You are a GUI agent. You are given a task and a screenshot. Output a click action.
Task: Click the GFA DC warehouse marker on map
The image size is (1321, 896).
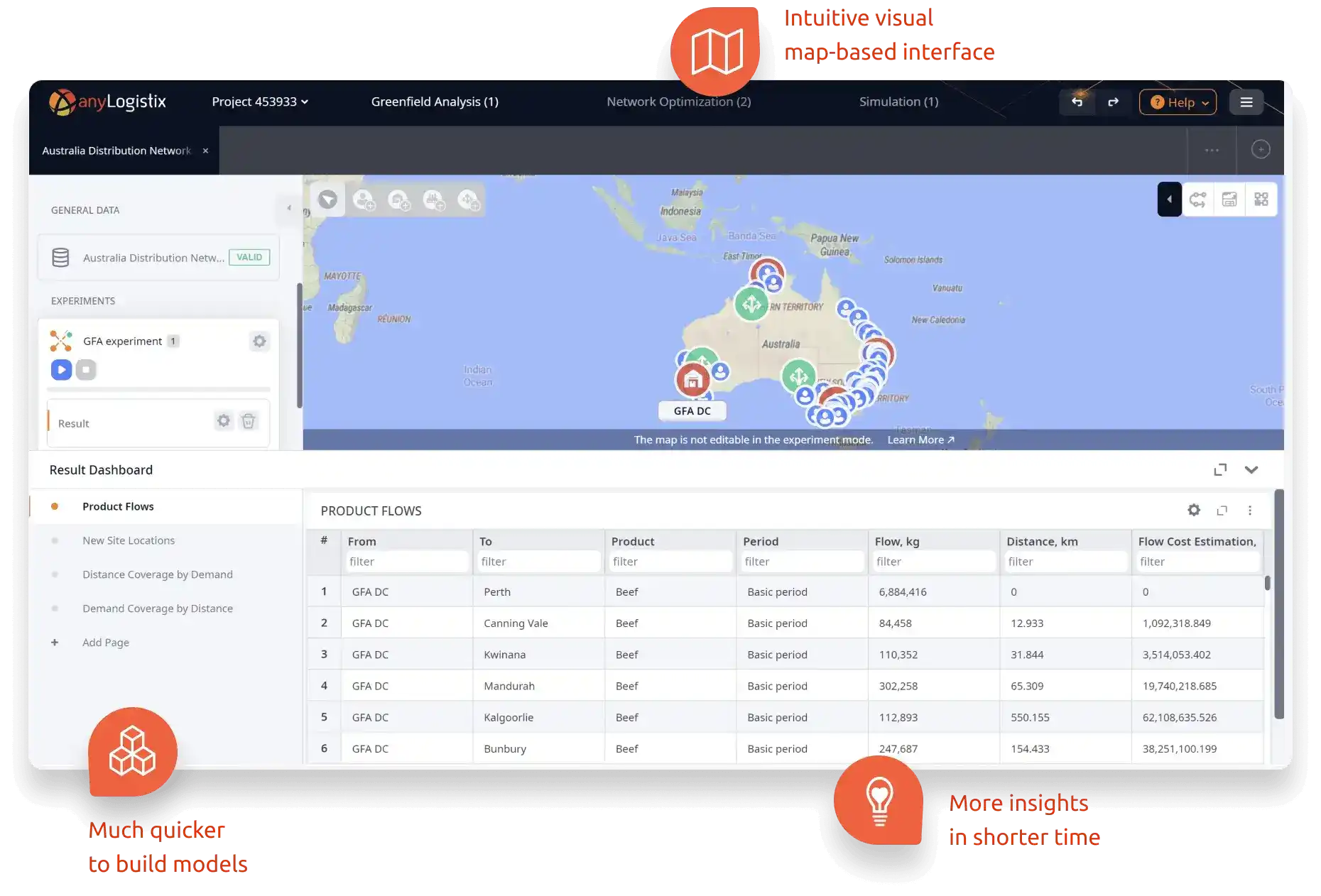[x=692, y=379]
